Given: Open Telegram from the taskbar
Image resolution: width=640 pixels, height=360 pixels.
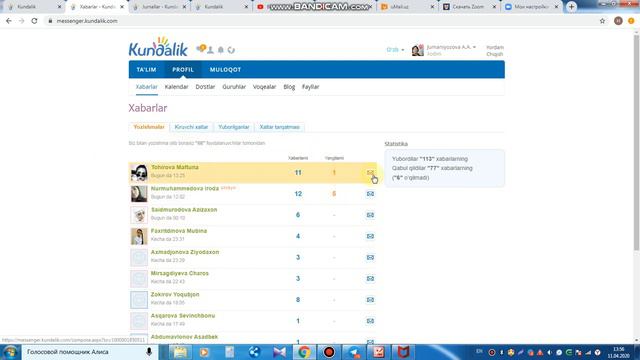Looking at the screenshot, I should (354, 352).
